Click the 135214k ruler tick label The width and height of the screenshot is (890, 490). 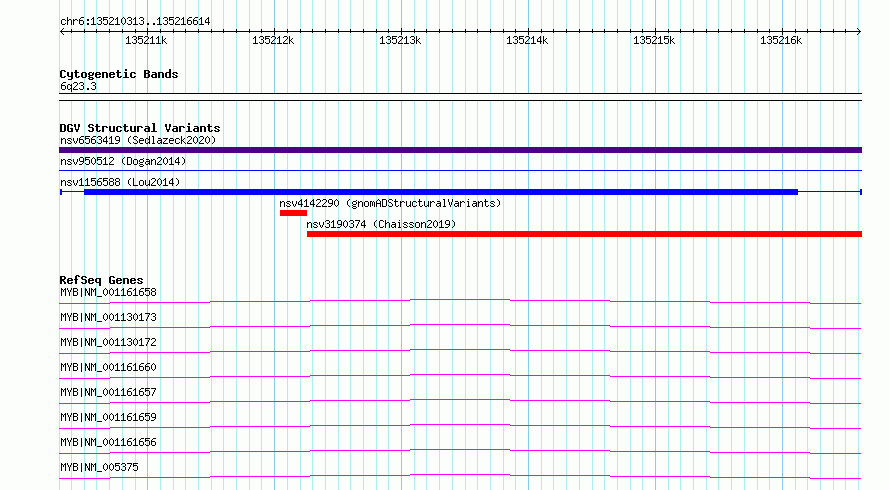pos(527,40)
